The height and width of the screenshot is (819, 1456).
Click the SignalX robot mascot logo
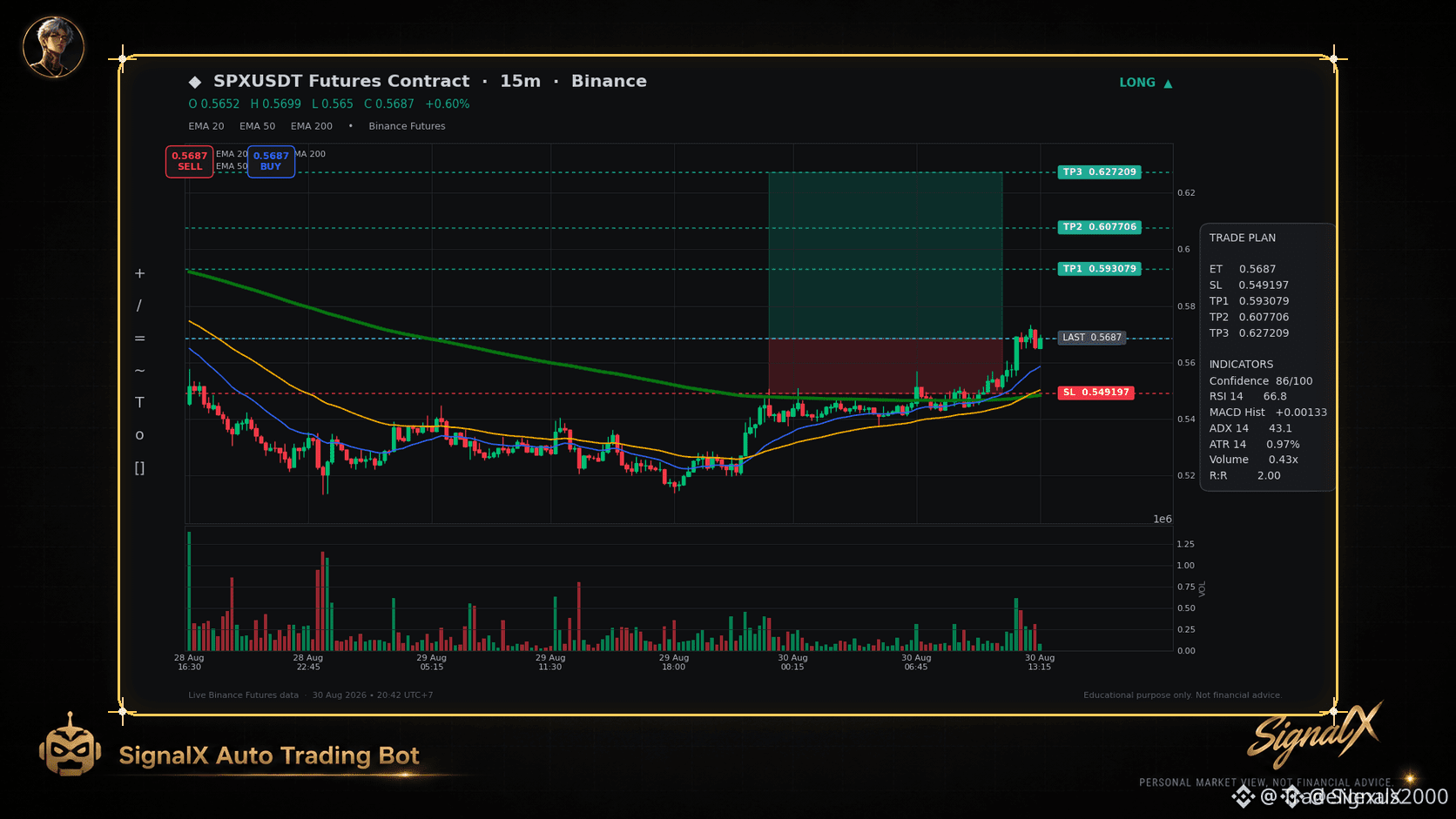pyautogui.click(x=70, y=745)
